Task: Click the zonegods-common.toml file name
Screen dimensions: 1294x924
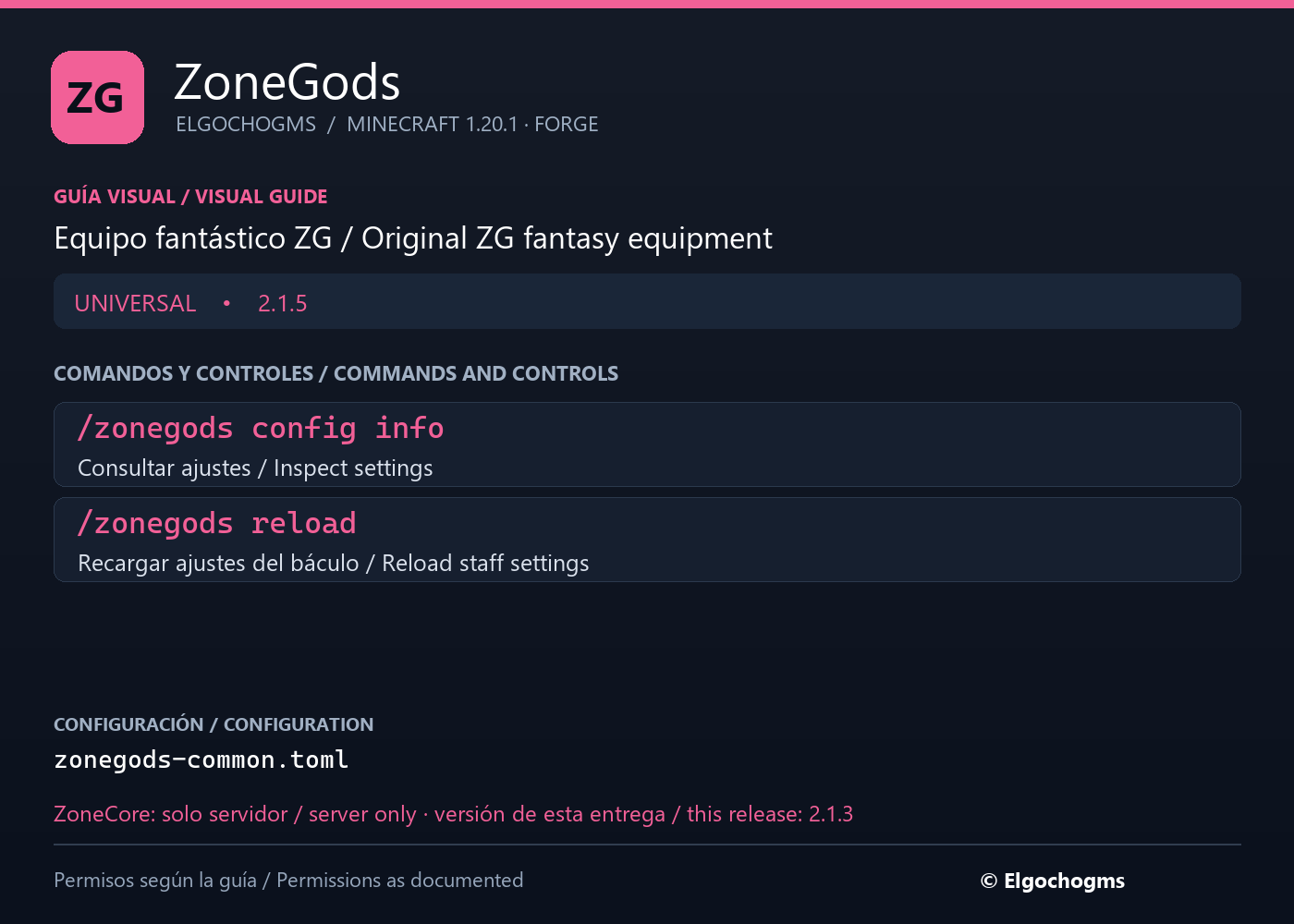Action: click(201, 760)
